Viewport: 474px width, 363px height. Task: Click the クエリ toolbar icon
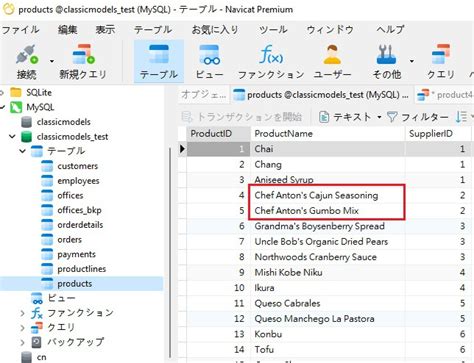(x=441, y=54)
